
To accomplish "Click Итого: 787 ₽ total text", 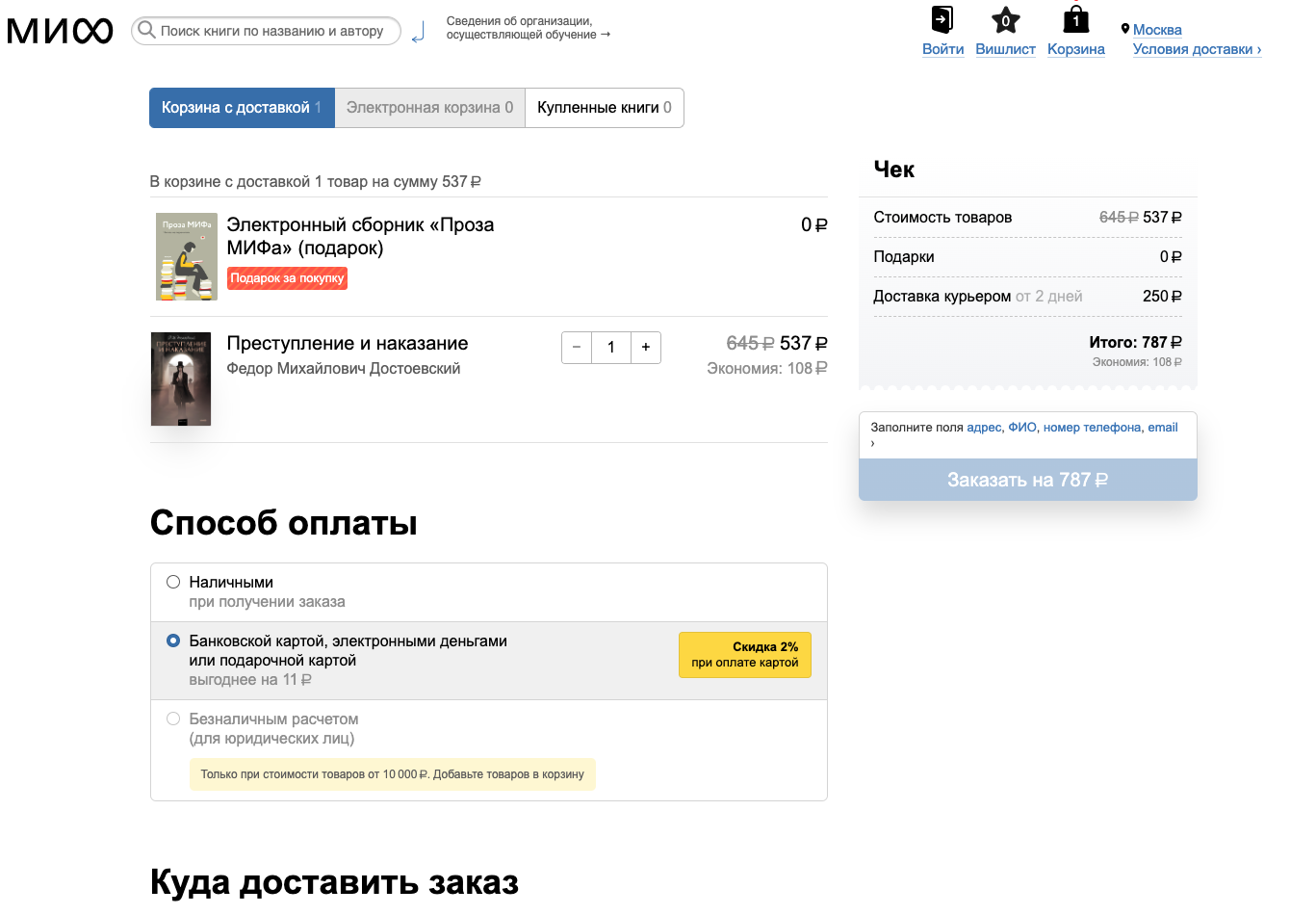I will click(1135, 343).
